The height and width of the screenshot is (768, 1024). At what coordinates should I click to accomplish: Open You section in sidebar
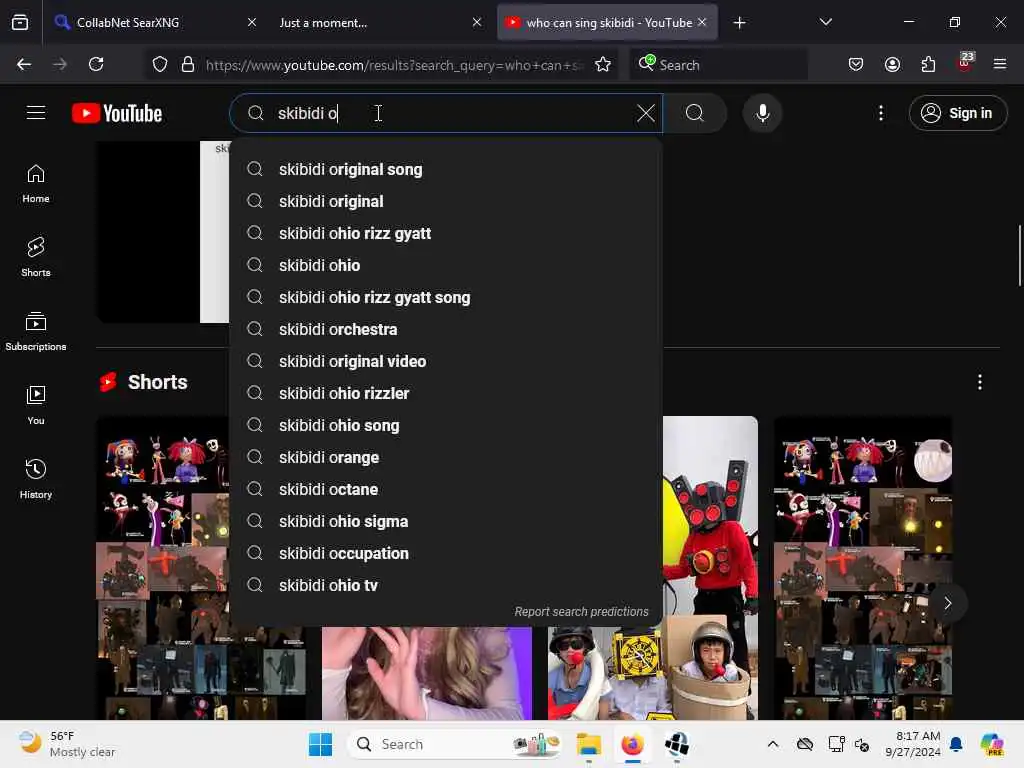36,406
